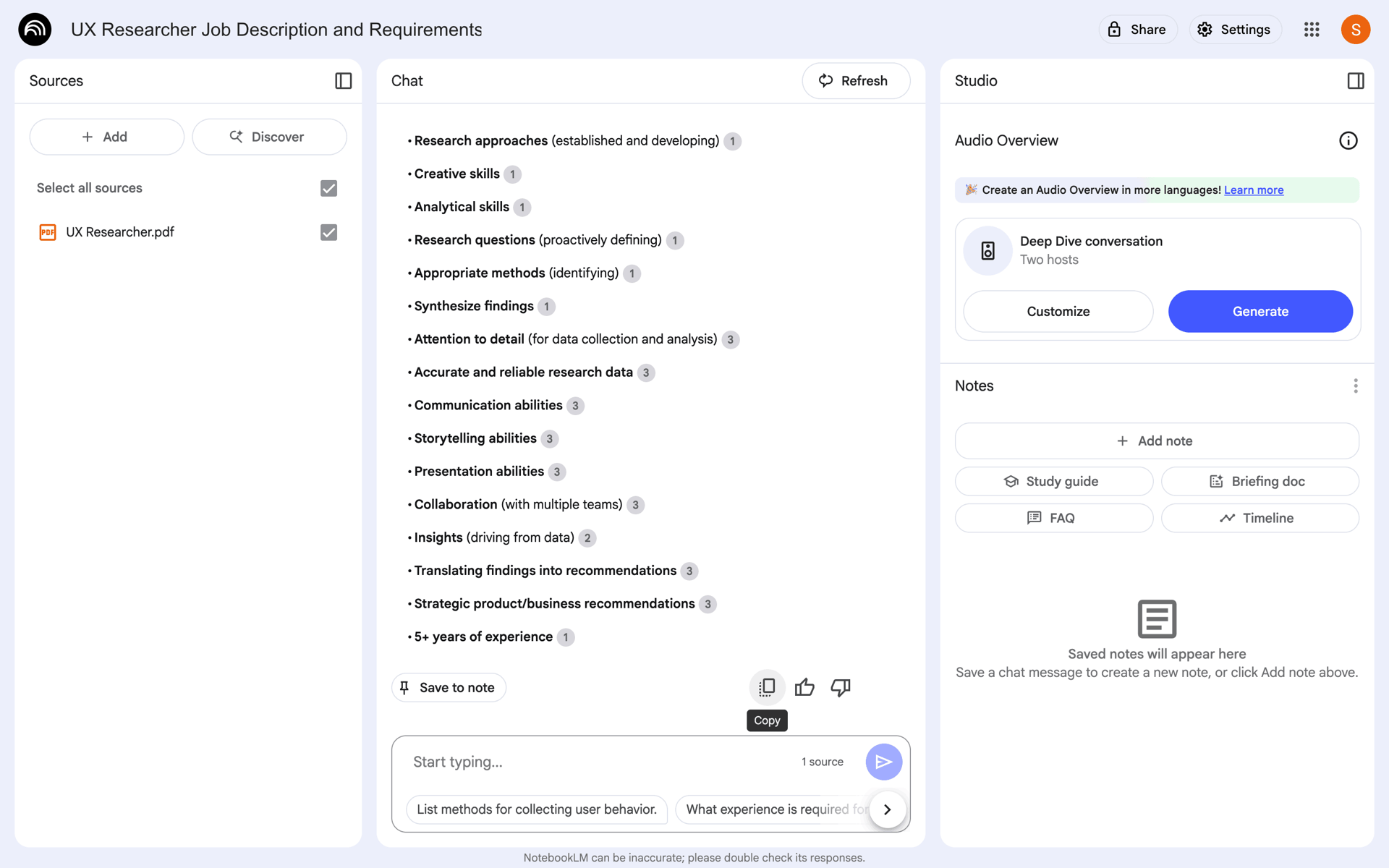Uncheck the UX Researcher.pdf source checkbox
Screen dimensions: 1389x868
(328, 232)
